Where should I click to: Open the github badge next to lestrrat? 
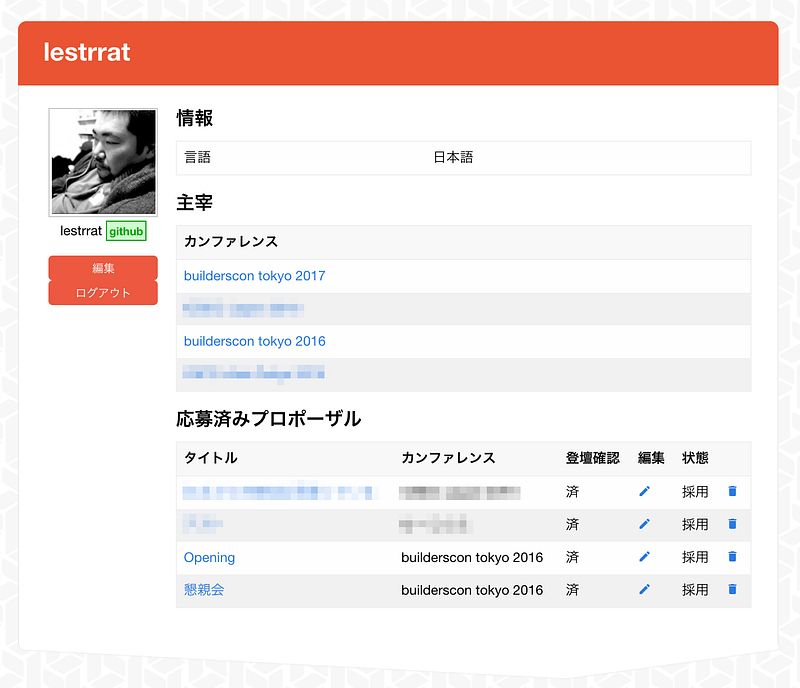(x=126, y=231)
